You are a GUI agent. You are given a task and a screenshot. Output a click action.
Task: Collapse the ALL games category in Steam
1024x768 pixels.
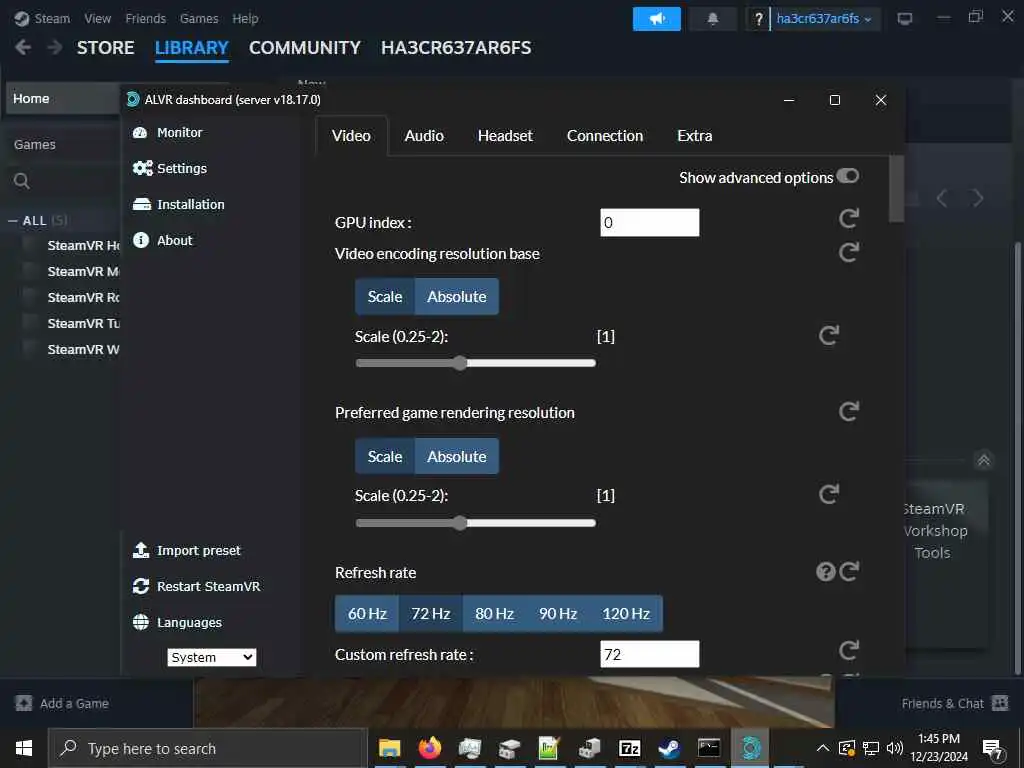coord(12,221)
